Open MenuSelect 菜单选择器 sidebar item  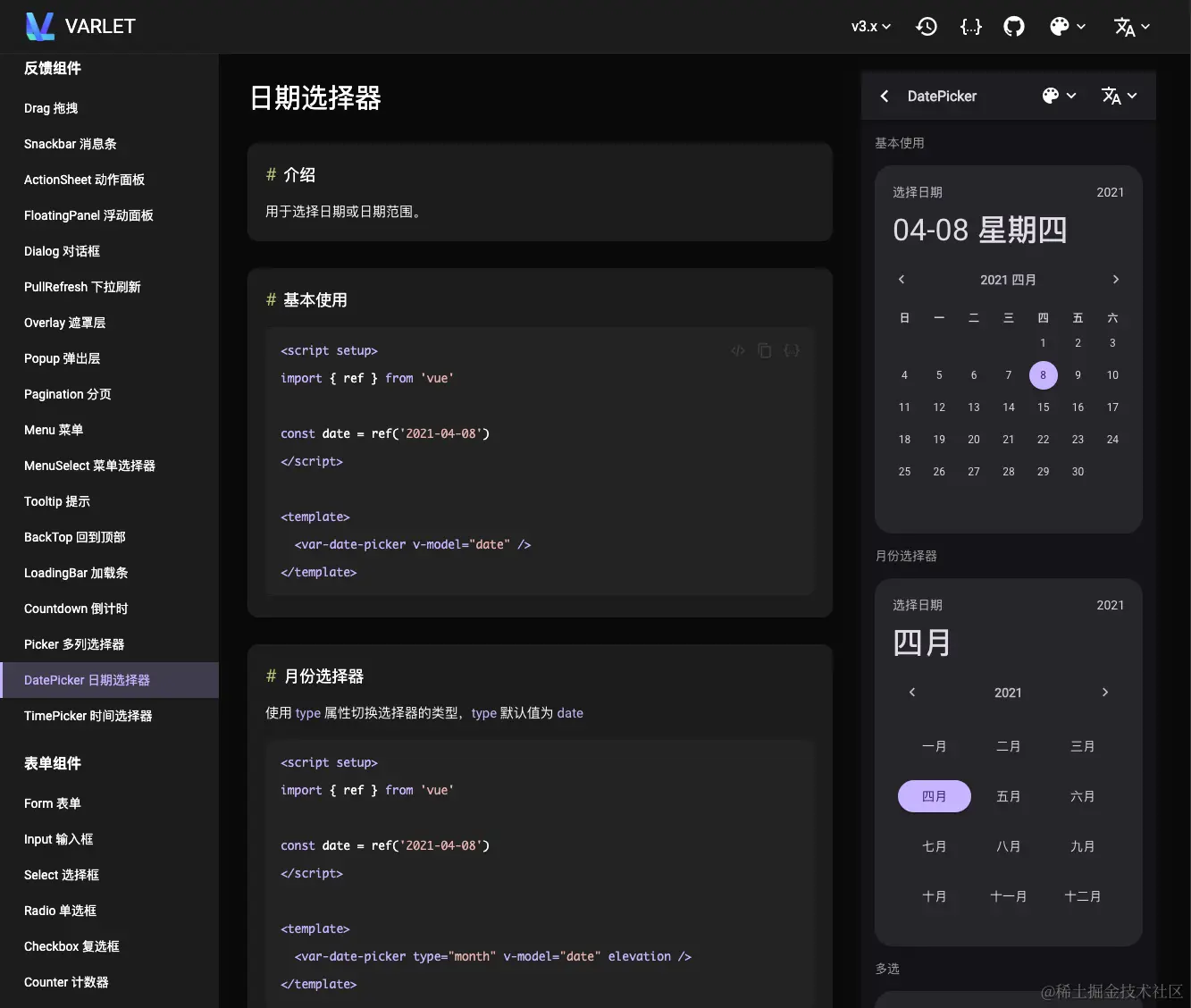pyautogui.click(x=109, y=466)
